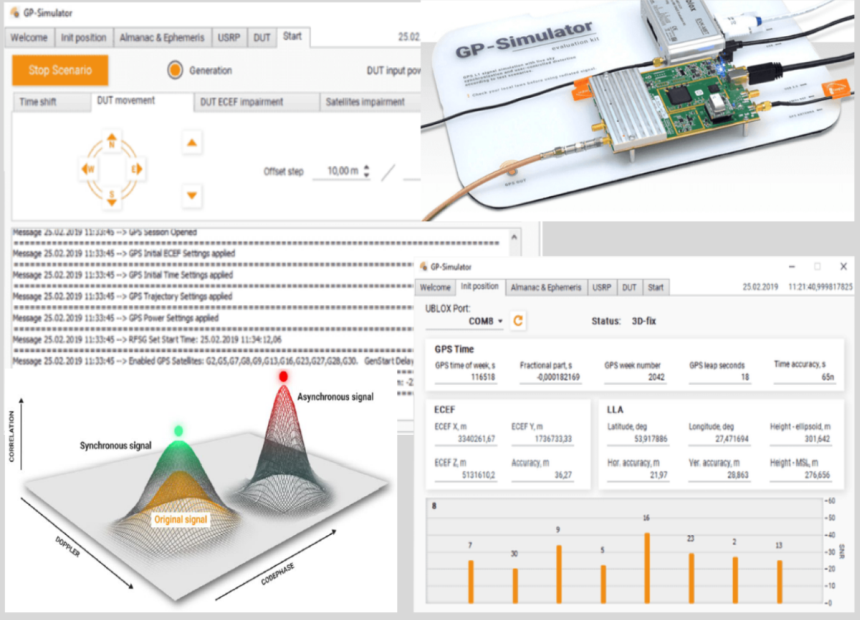Click the SNR bar for satellite 16

(x=647, y=568)
